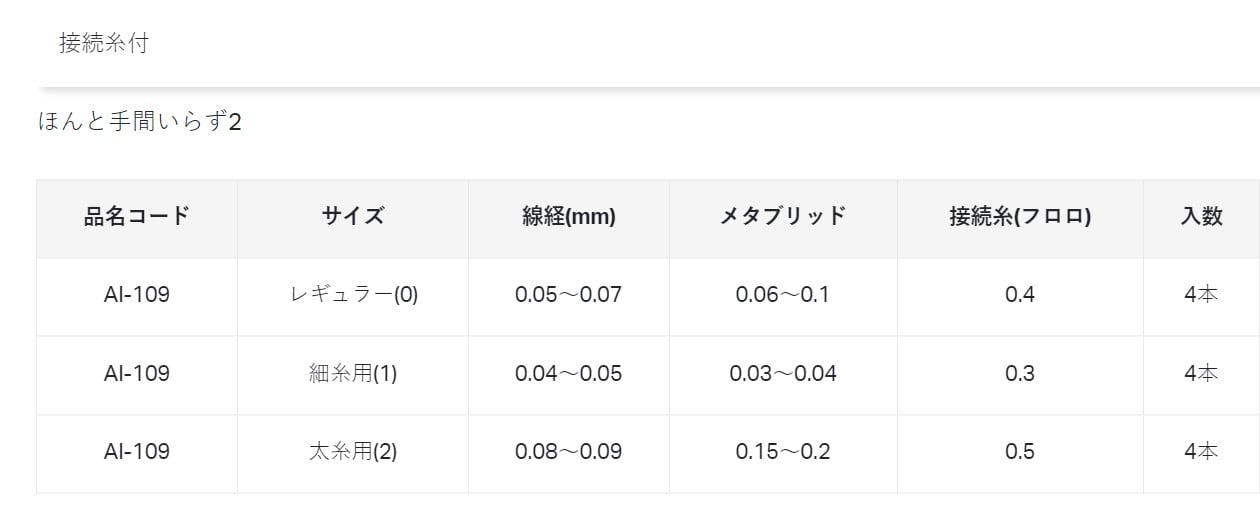
Task: Click the 0.4 connection line value
Action: point(1020,295)
